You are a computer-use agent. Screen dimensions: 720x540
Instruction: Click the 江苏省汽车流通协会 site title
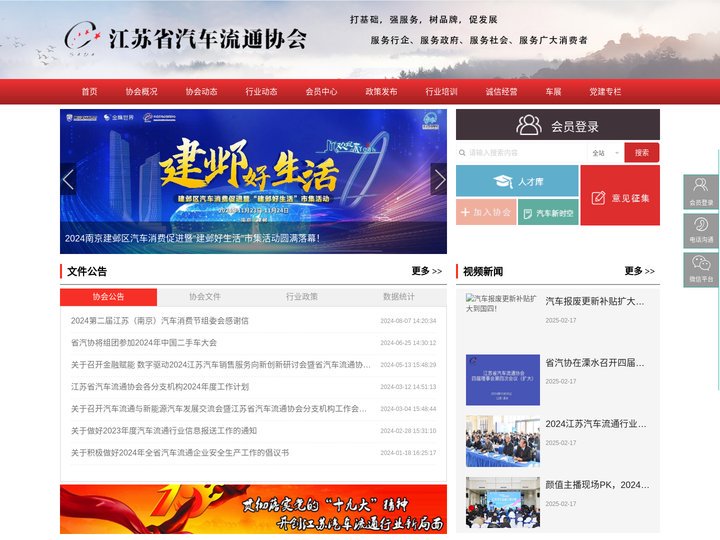point(208,39)
